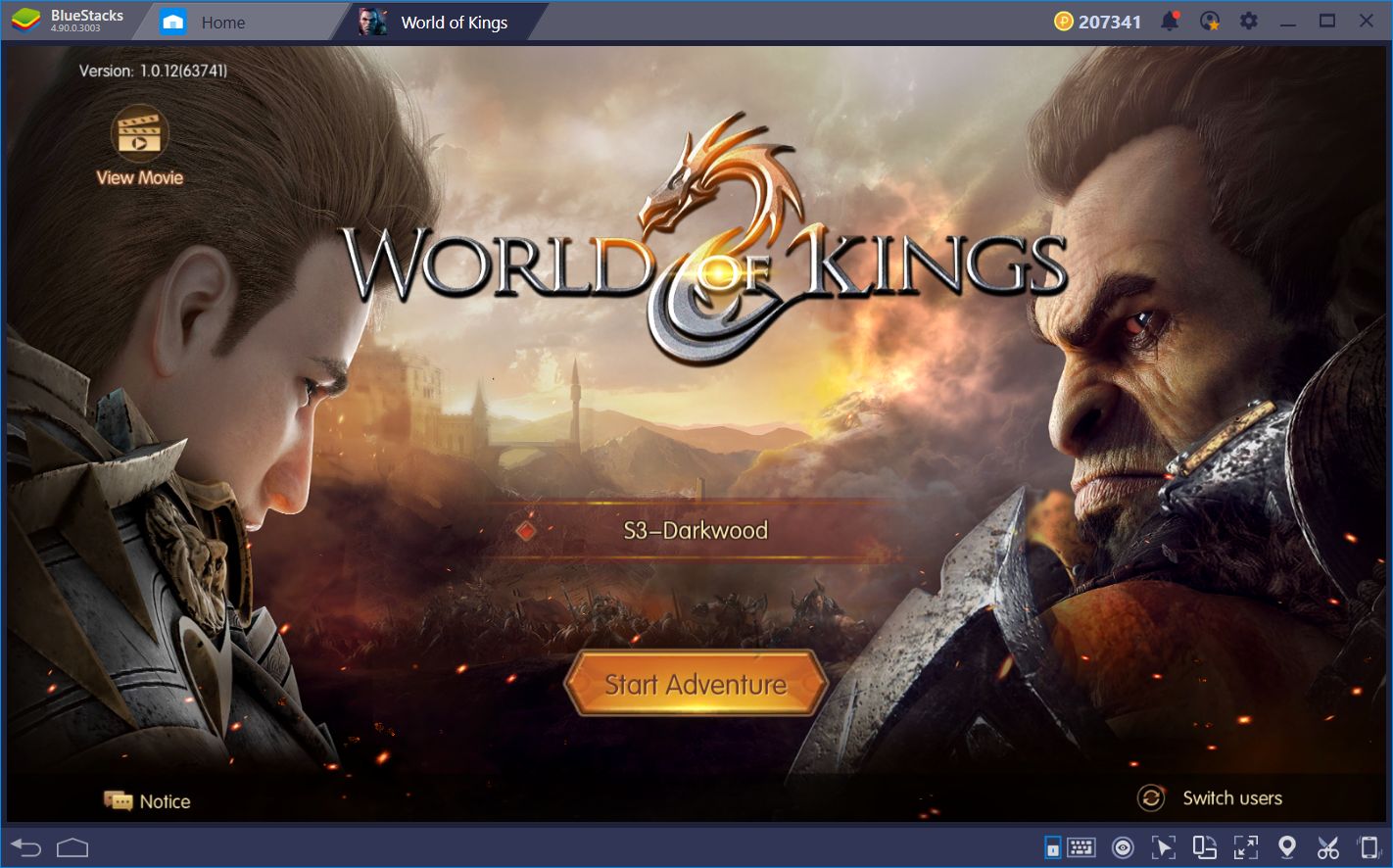Click the BlueStacks logo
1393x868 pixels.
tap(24, 21)
